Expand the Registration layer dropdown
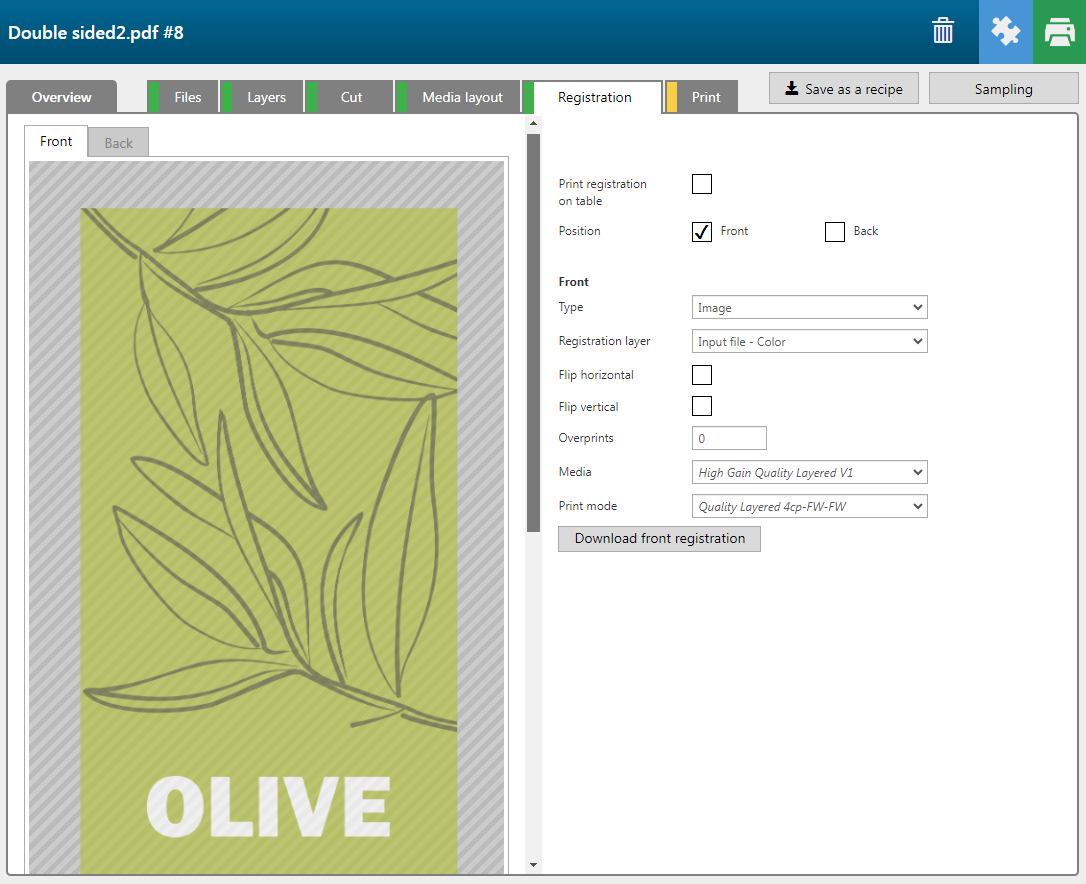The image size is (1086, 884). tap(809, 342)
